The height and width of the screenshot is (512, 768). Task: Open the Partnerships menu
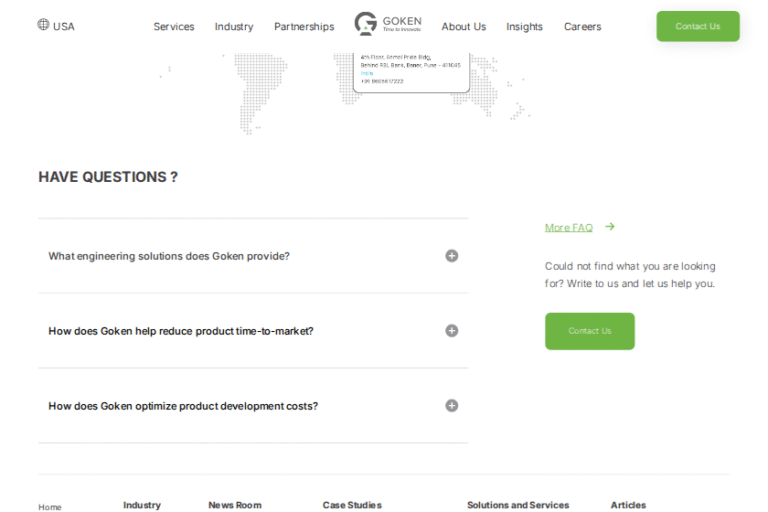point(304,27)
